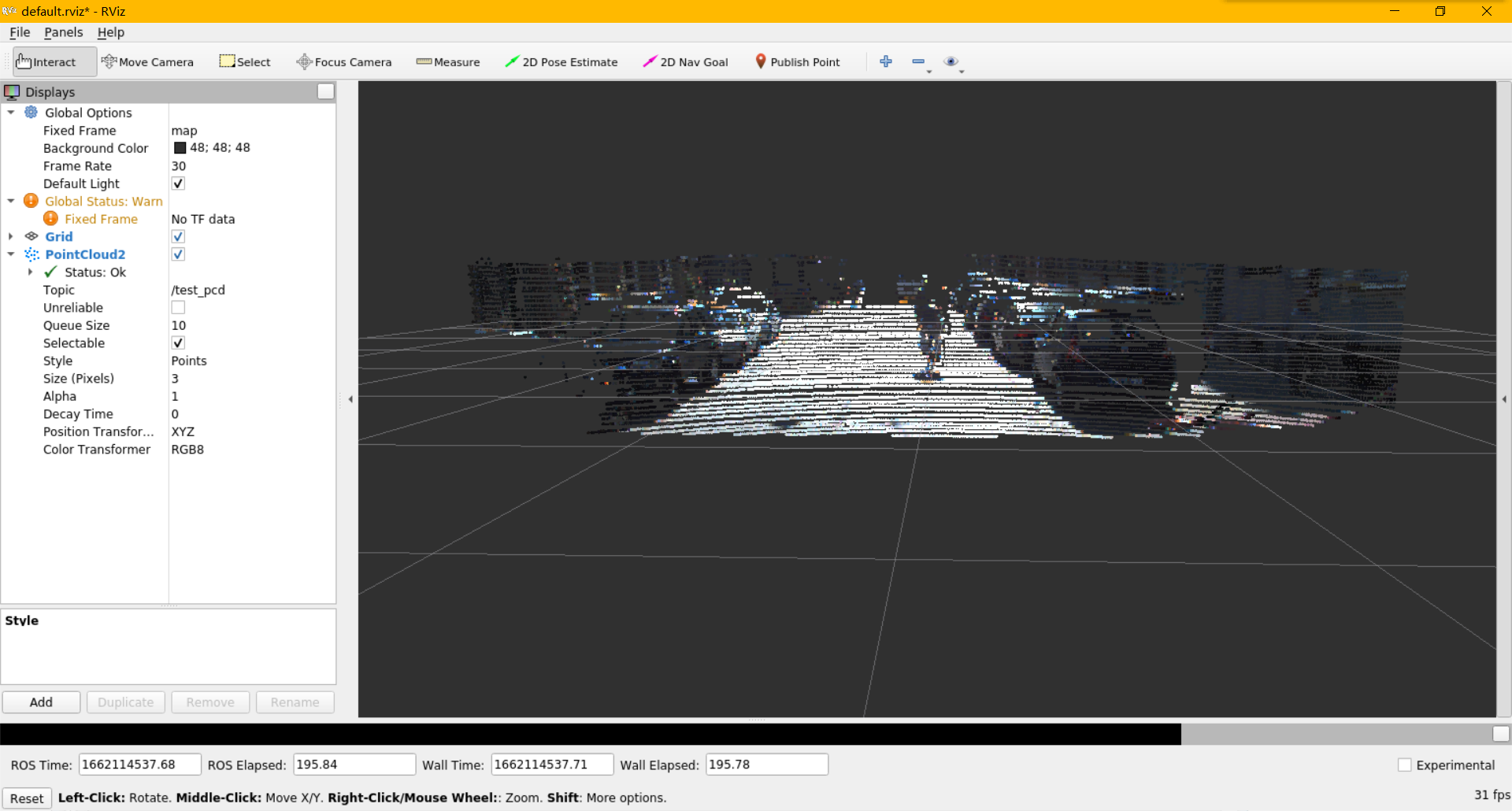Screen dimensions: 1512x811
Task: Click the plus icon to add a tool
Action: pos(886,61)
